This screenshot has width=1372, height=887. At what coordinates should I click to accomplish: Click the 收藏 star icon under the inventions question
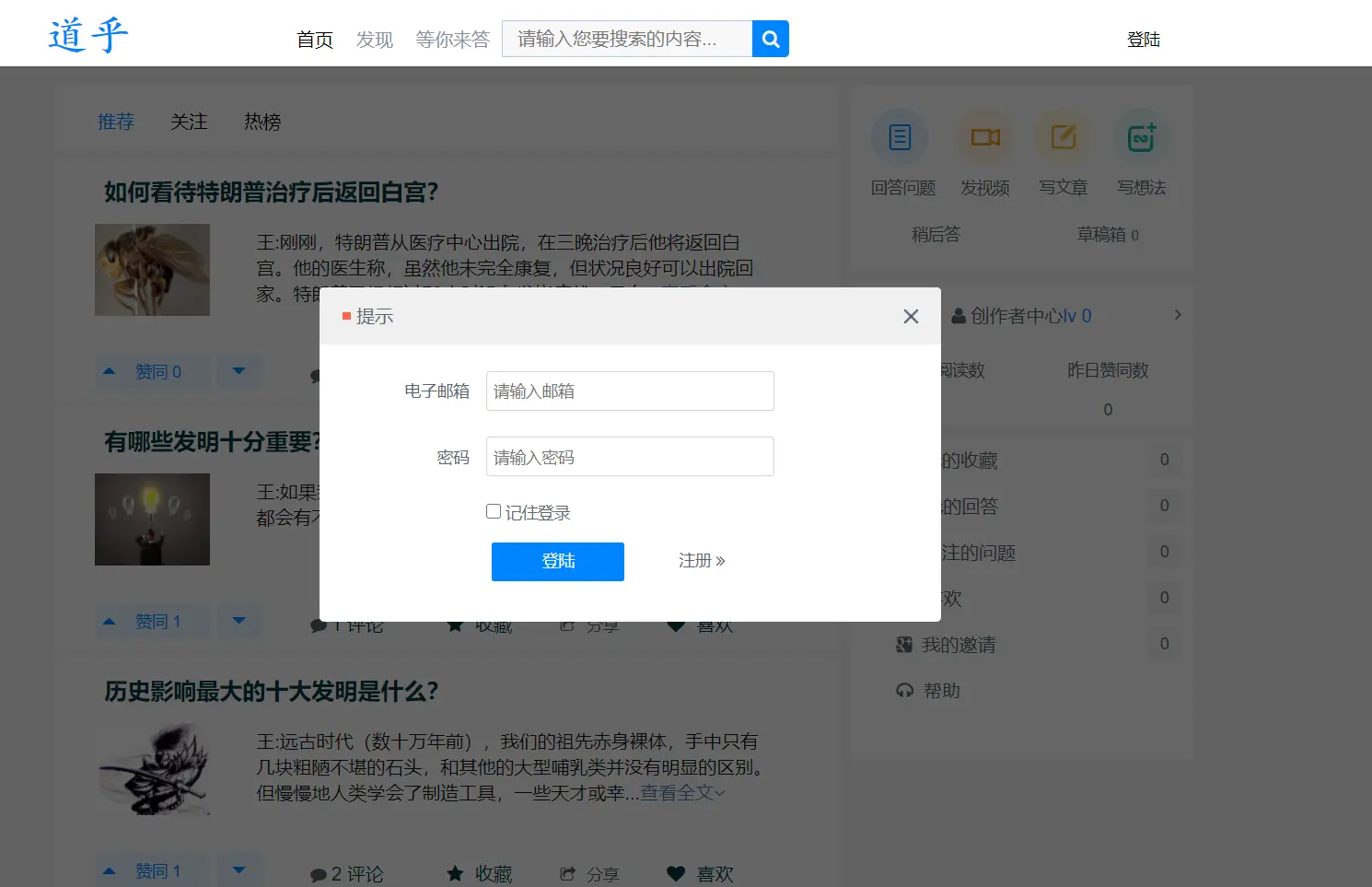point(455,624)
